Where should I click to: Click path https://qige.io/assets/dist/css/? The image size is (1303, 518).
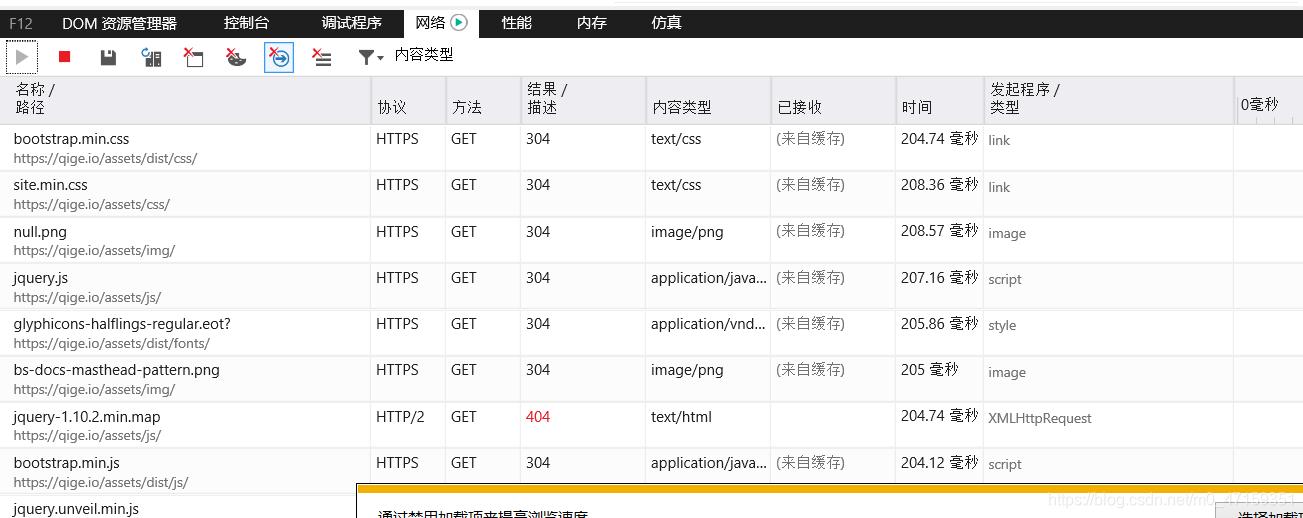(x=105, y=158)
